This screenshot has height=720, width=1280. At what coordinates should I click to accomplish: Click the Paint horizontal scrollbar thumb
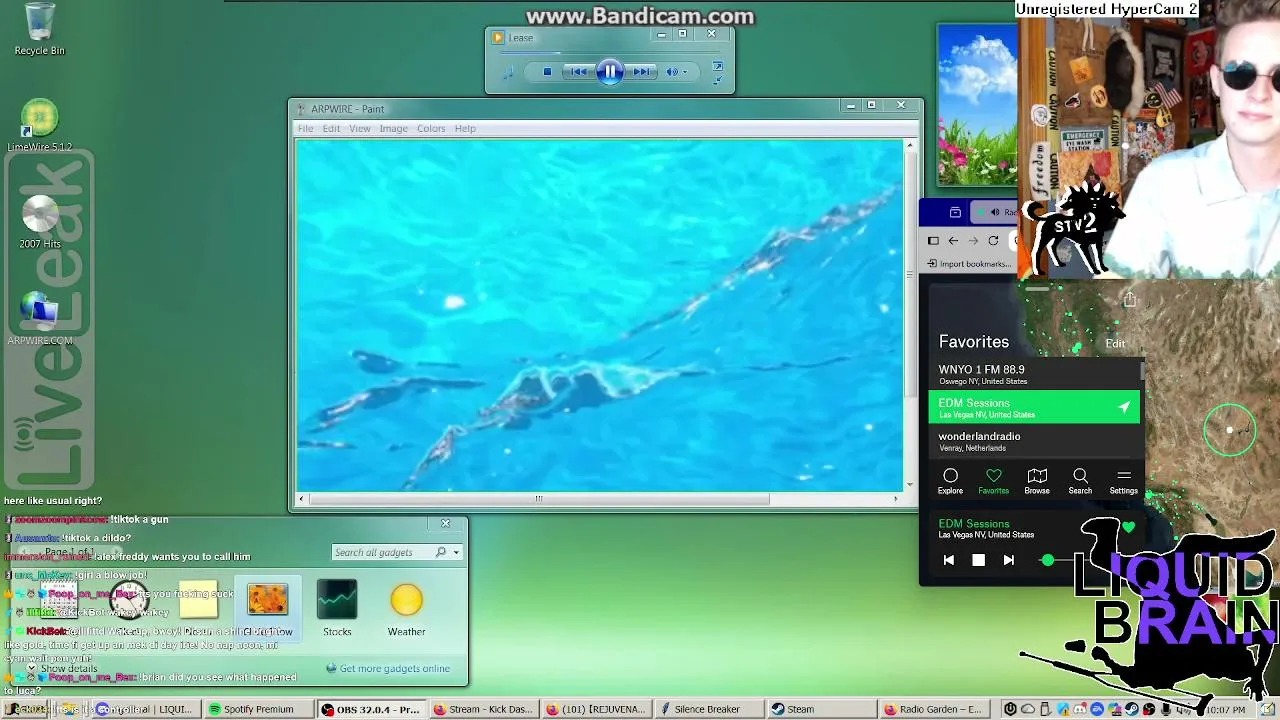(x=538, y=498)
